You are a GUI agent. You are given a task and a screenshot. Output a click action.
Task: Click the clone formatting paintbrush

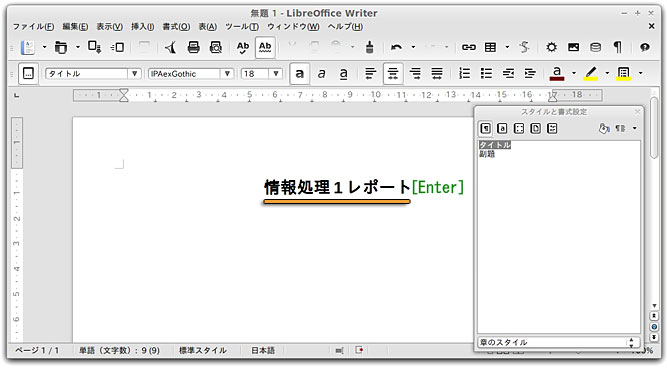click(370, 47)
